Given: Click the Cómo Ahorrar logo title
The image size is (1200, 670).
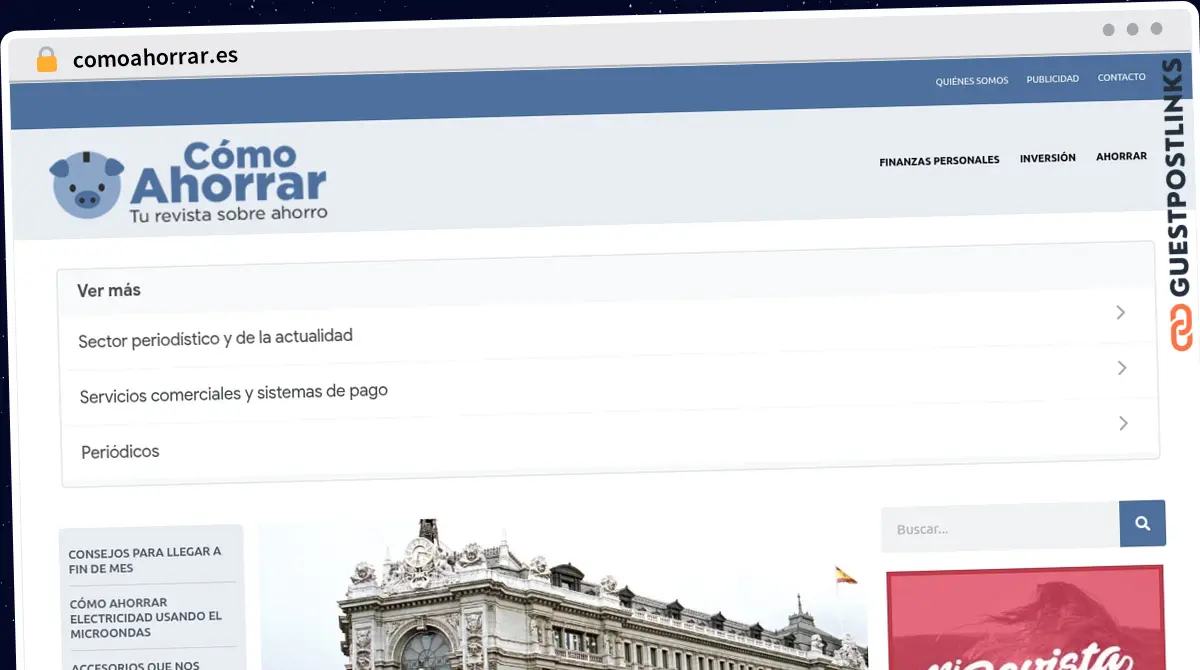Looking at the screenshot, I should (x=228, y=173).
